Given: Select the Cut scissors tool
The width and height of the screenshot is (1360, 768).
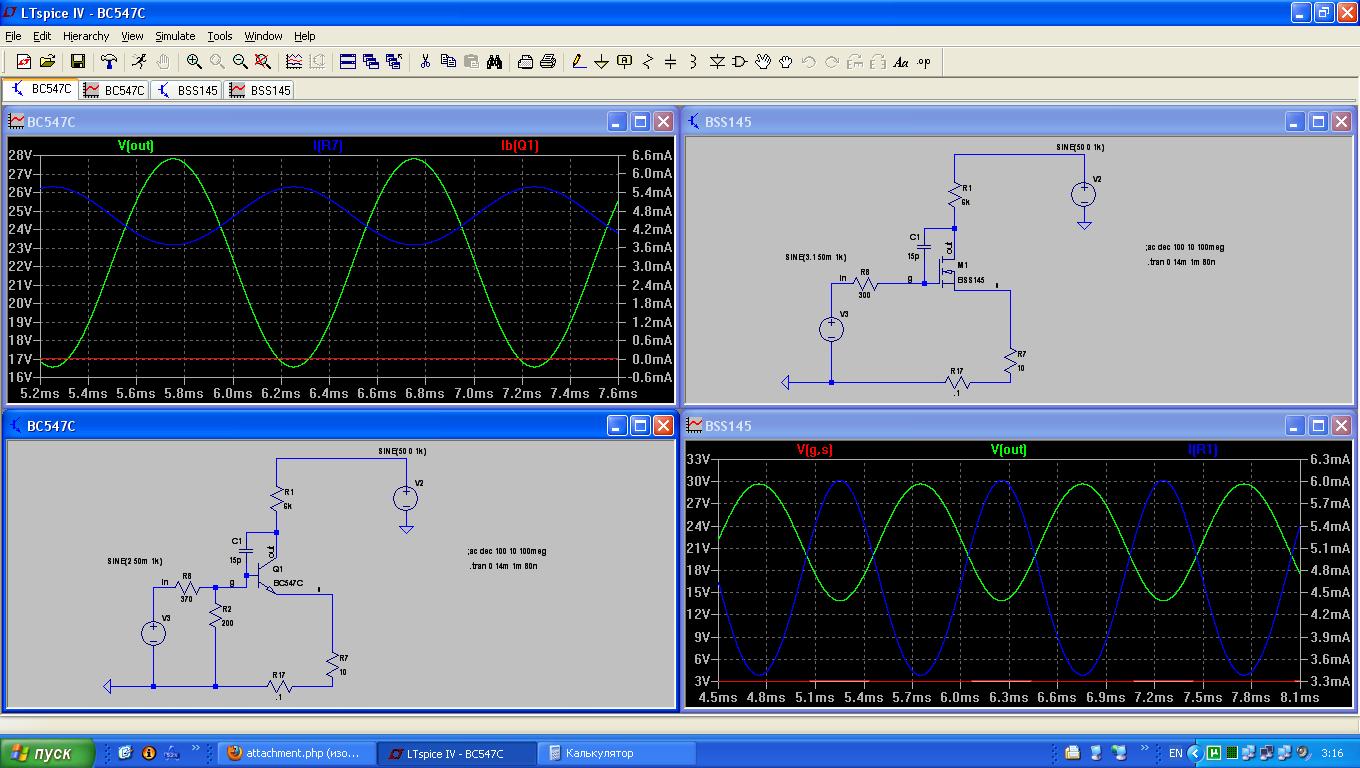Looking at the screenshot, I should point(425,62).
